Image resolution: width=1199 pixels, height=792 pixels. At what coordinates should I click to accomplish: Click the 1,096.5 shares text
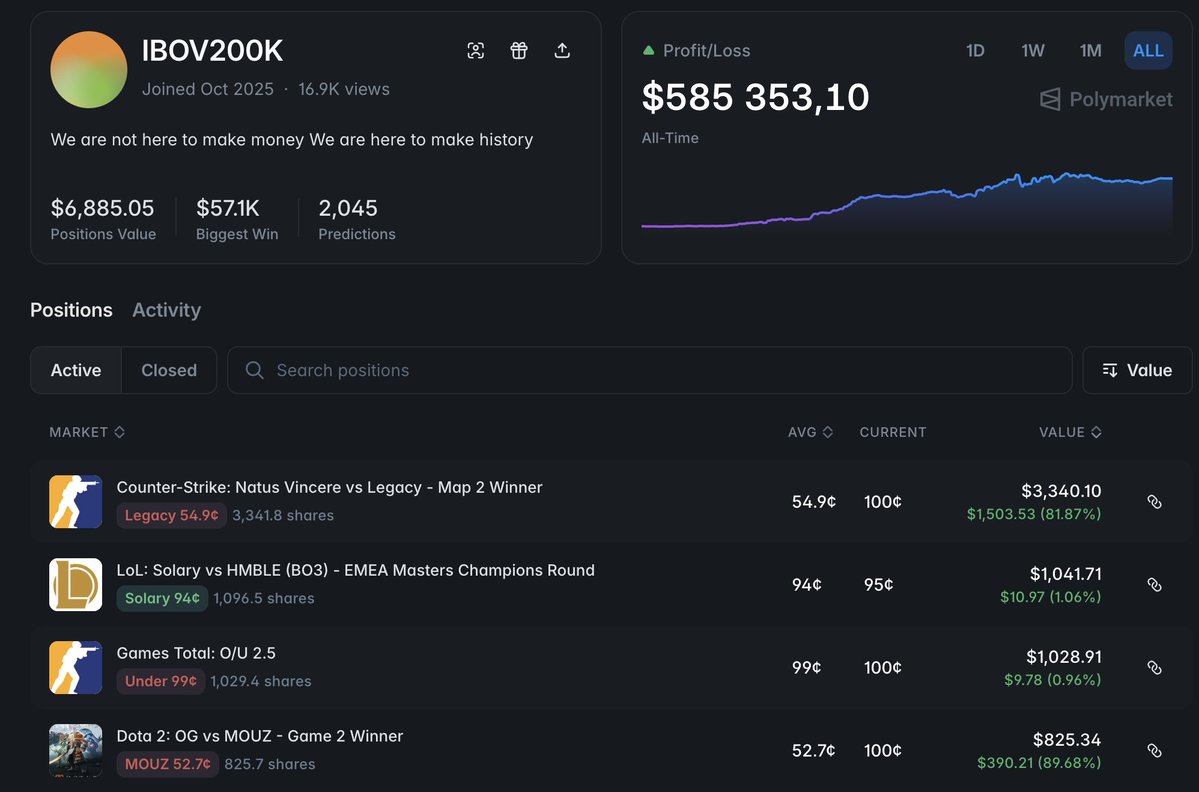tap(264, 598)
